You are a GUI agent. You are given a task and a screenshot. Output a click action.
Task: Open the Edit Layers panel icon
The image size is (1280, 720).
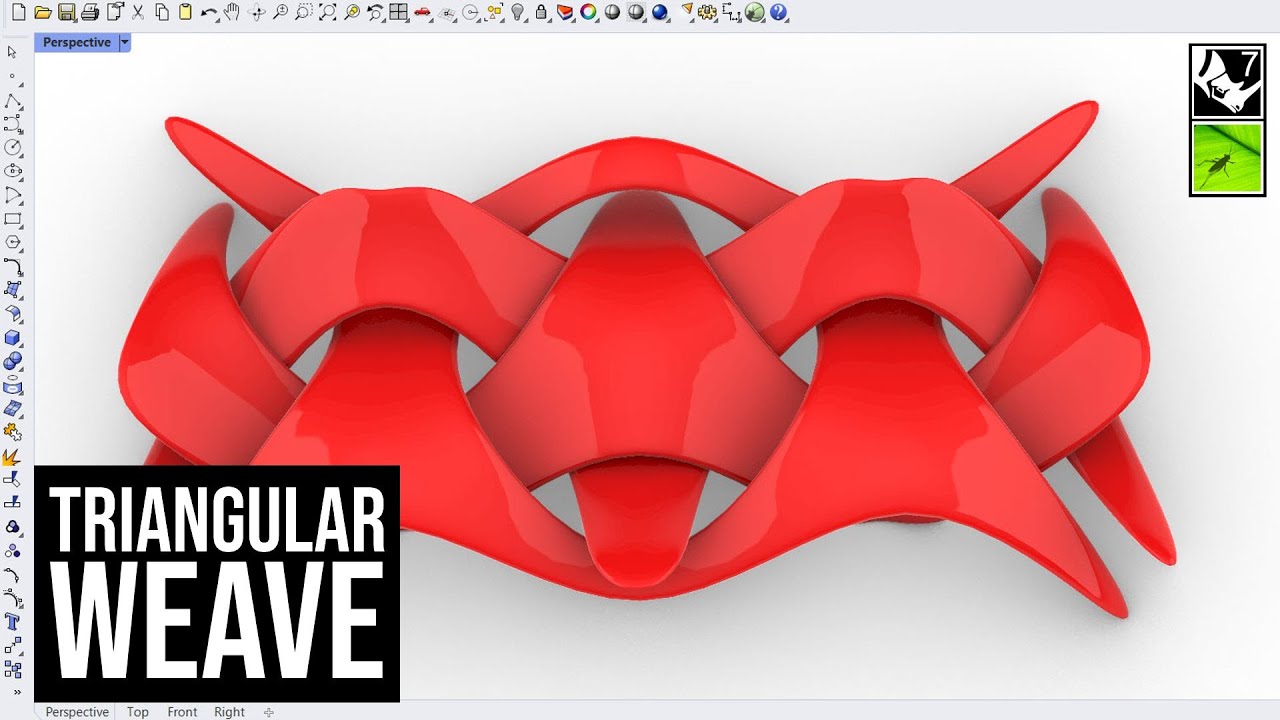565,12
